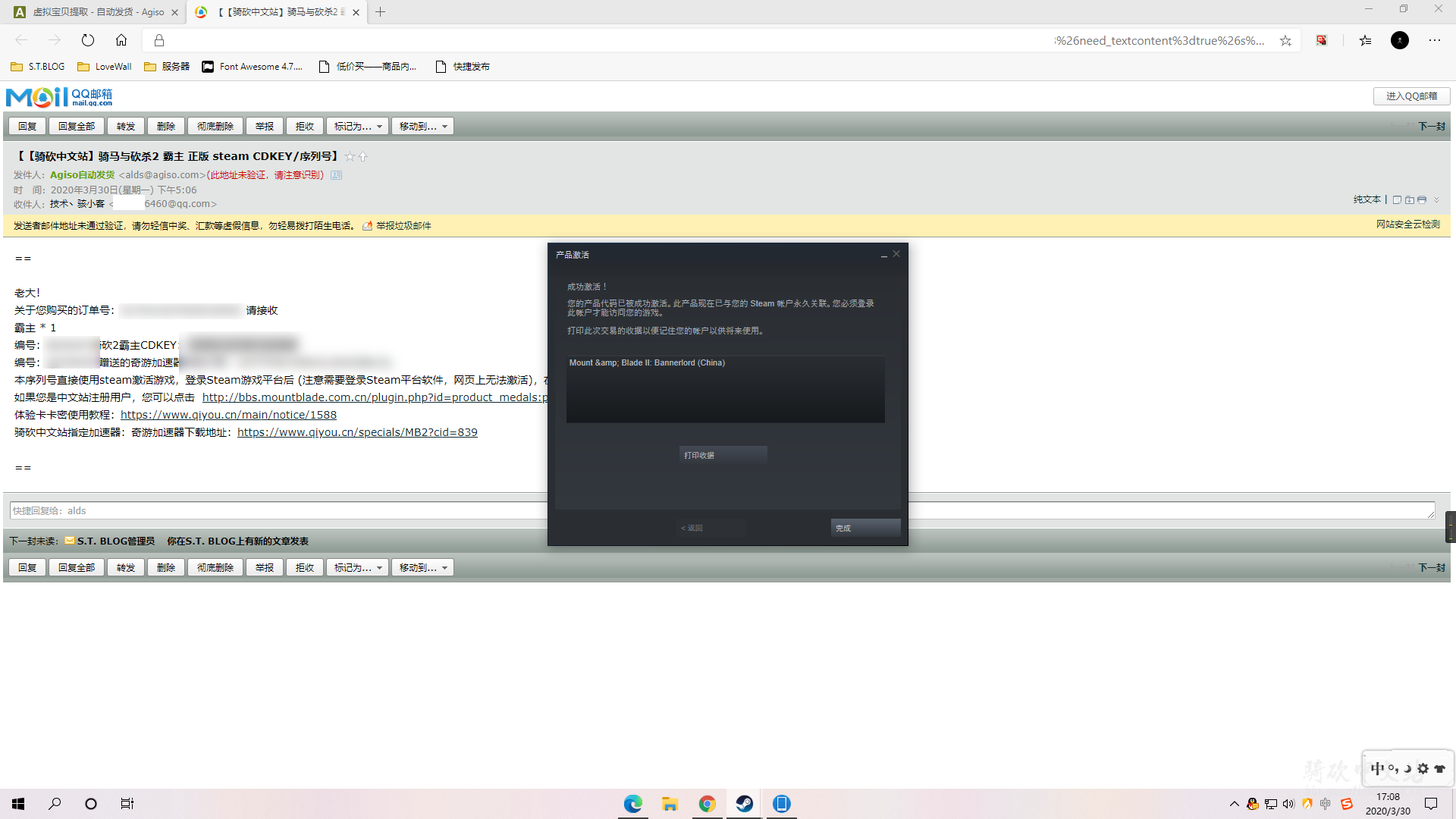Print this email via the printer icon
The image size is (1456, 819).
pos(1422,199)
